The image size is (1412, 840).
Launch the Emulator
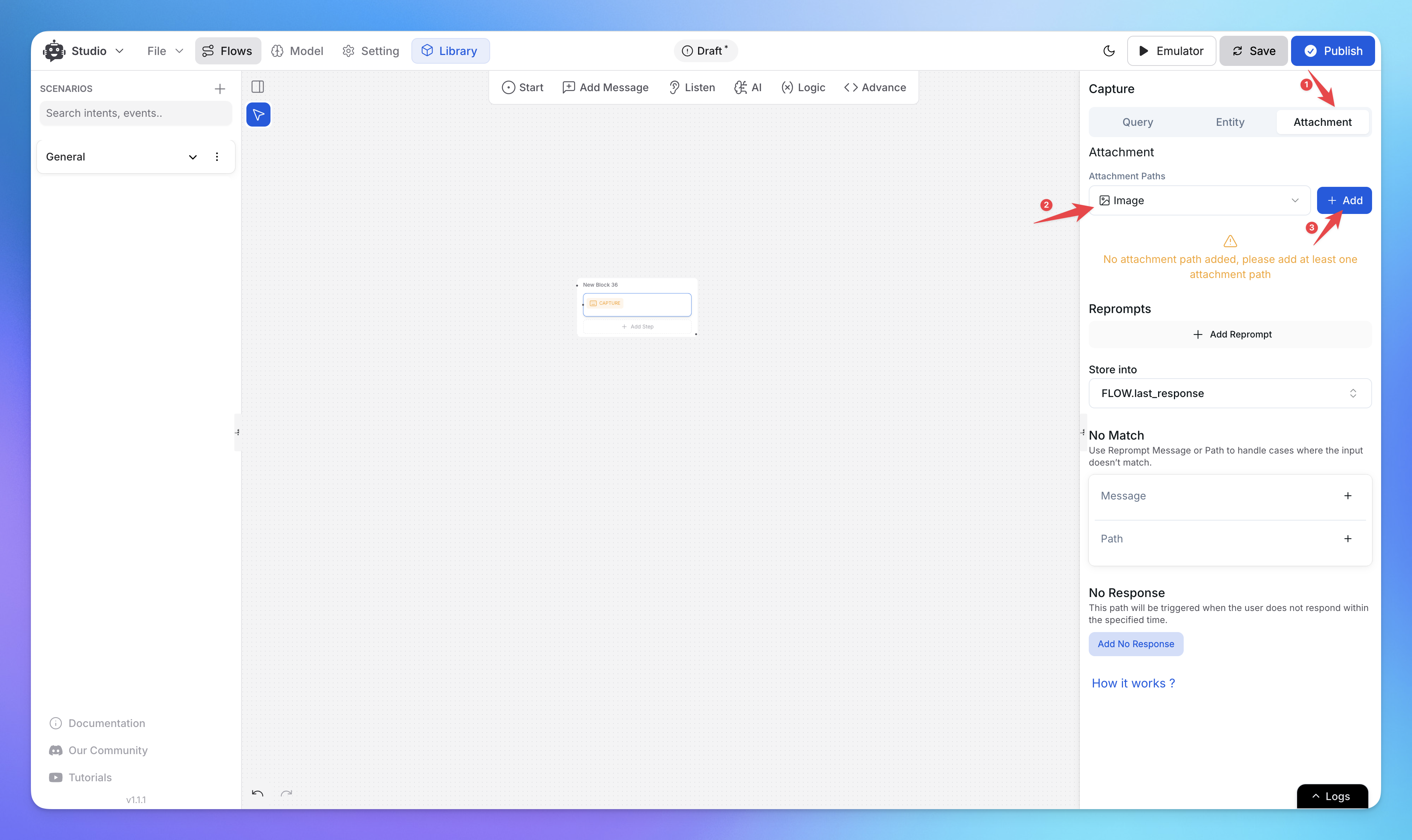tap(1171, 51)
